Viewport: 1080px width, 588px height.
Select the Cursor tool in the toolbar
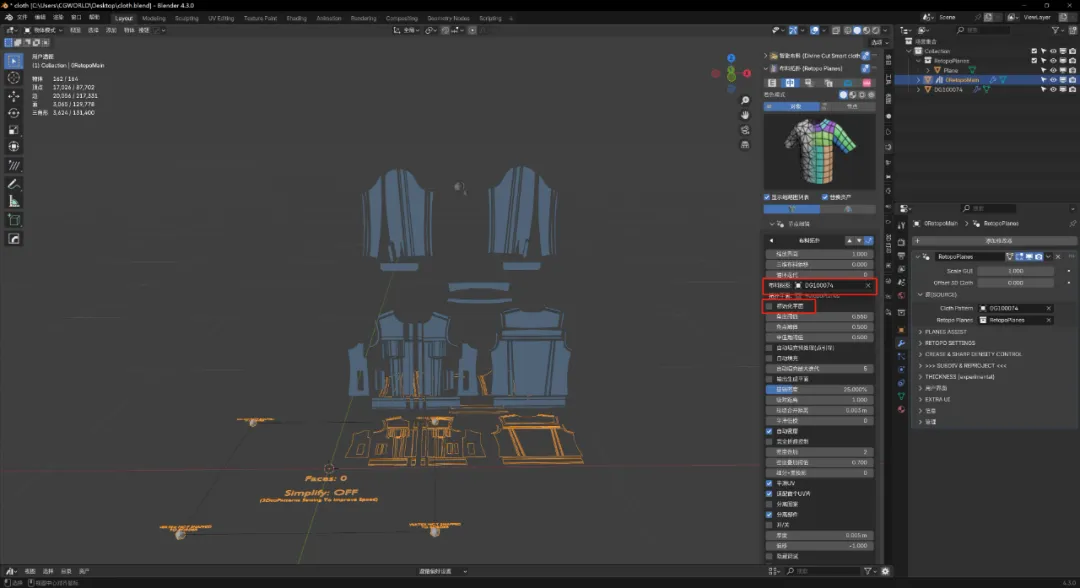coord(14,78)
